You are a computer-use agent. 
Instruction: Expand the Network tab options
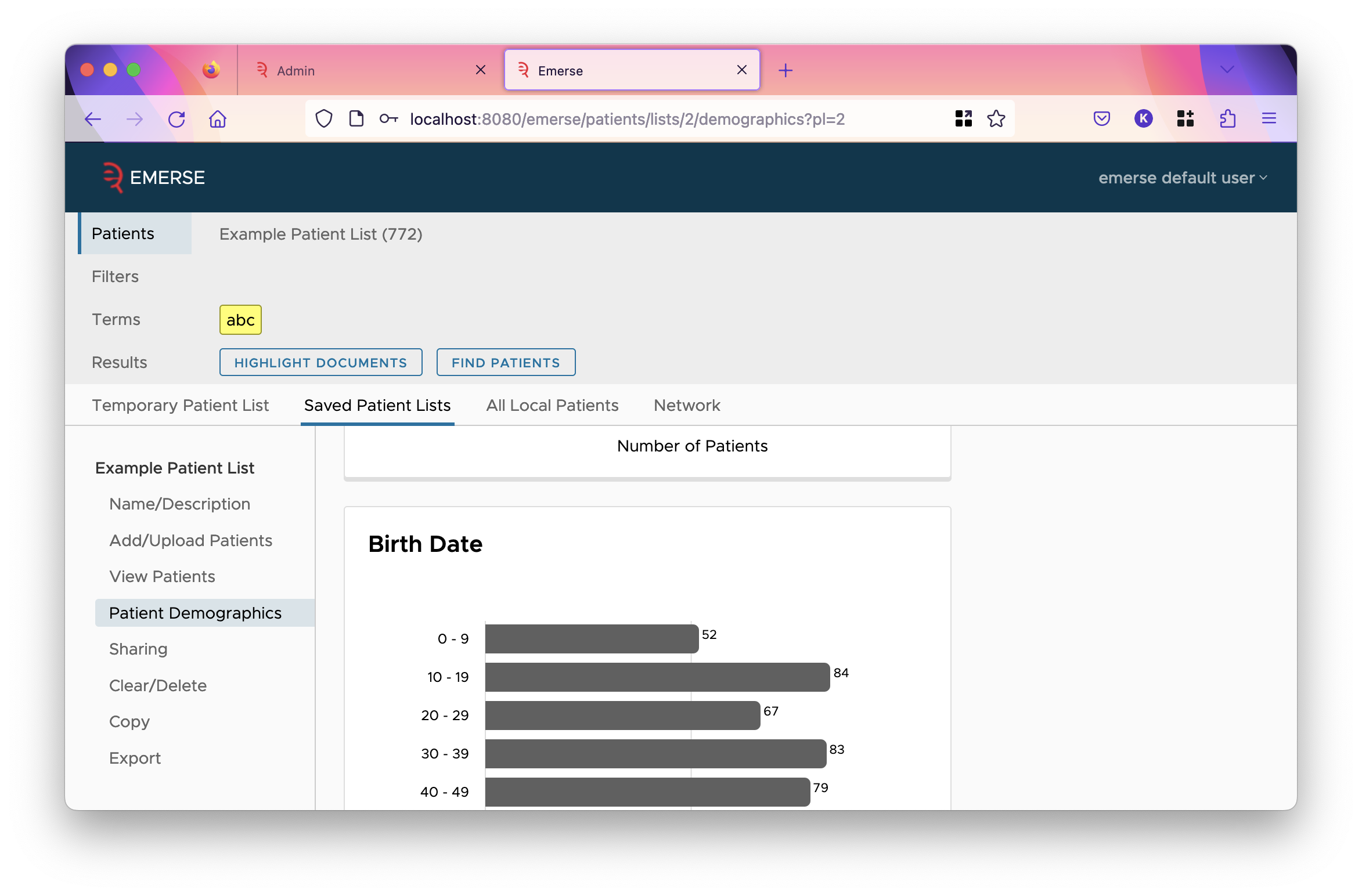tap(687, 405)
